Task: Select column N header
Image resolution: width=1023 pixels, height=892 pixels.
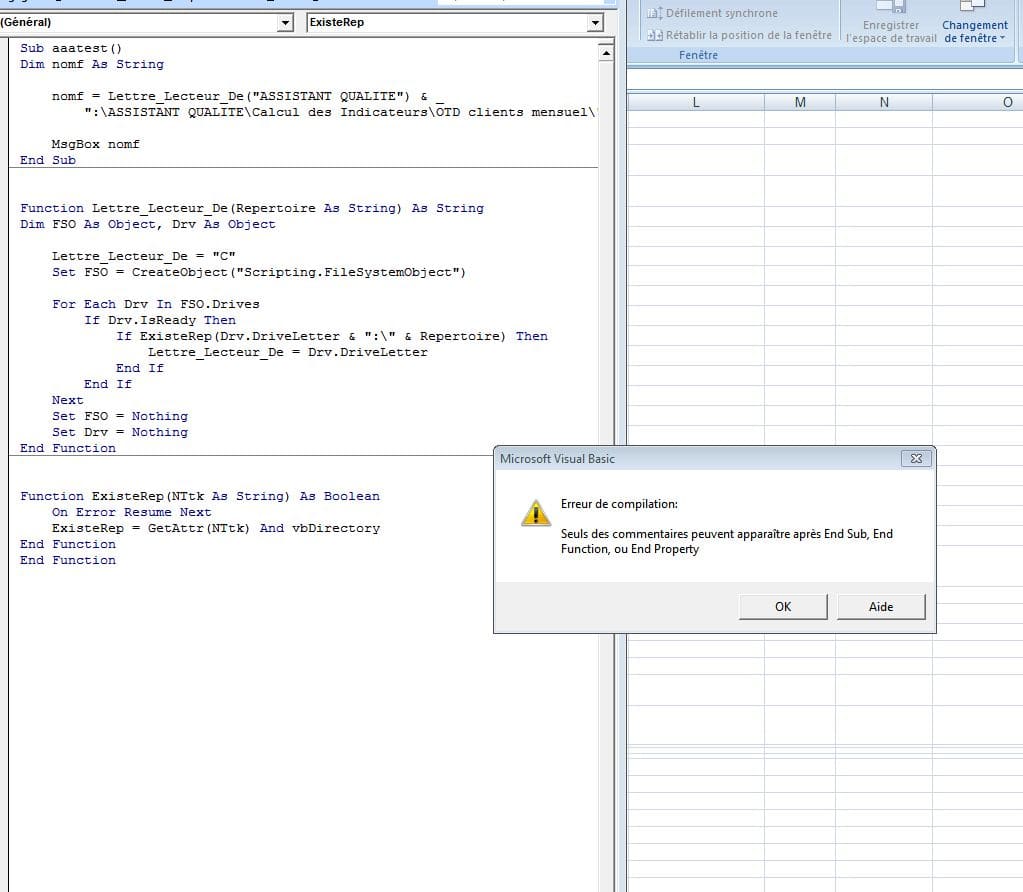Action: click(884, 102)
